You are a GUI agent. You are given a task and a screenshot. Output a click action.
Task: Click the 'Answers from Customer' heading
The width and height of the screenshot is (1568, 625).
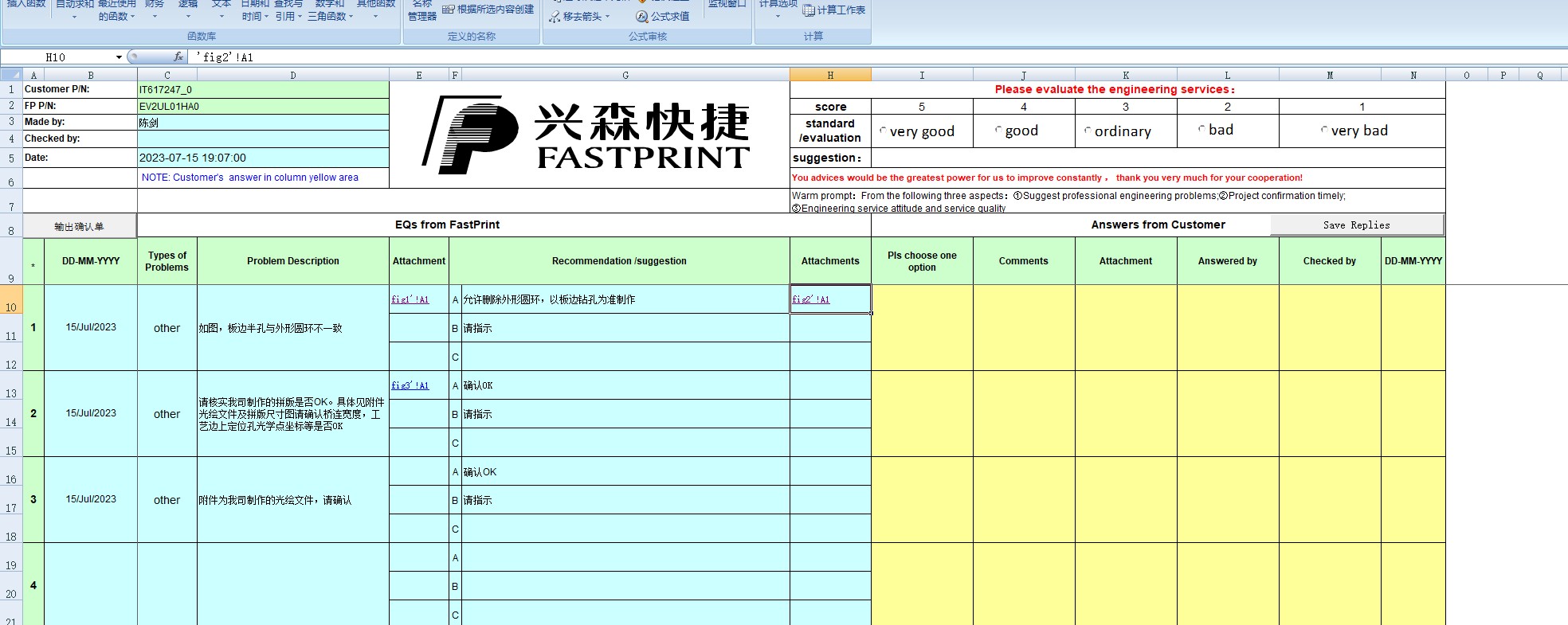coord(1158,225)
